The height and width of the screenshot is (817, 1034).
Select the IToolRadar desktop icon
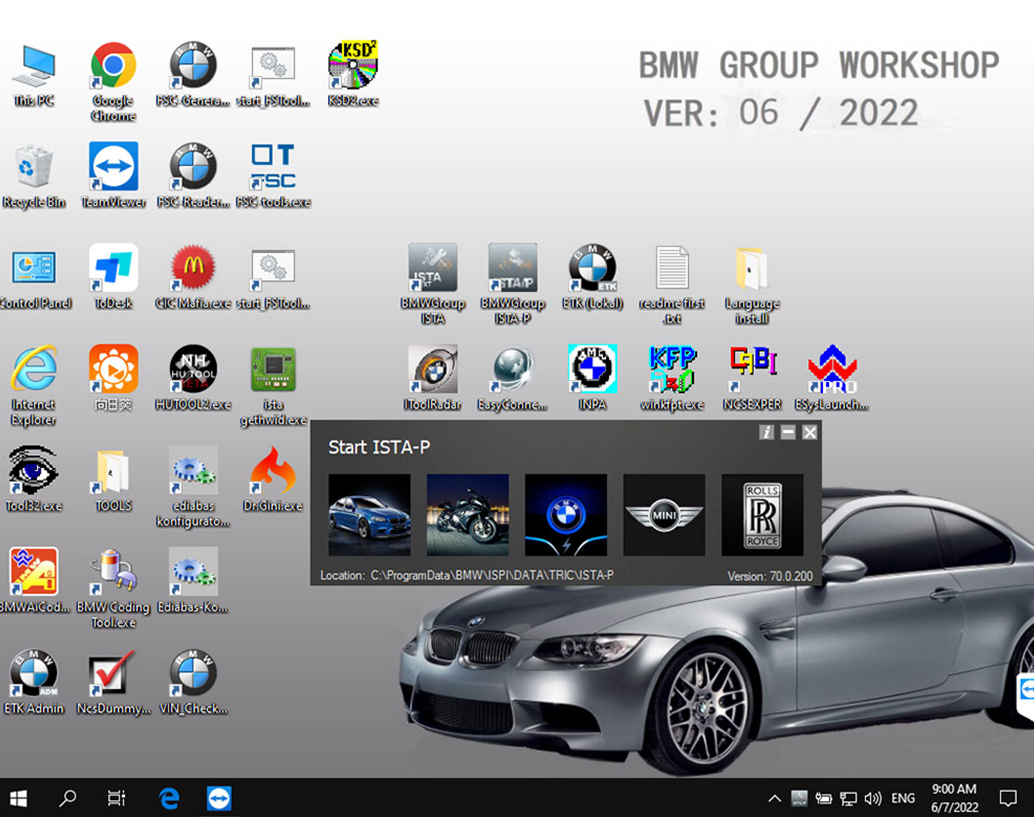click(x=433, y=378)
